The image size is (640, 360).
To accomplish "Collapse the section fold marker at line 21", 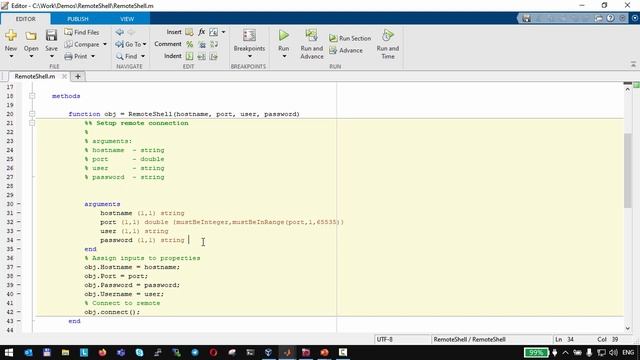I will pos(32,123).
